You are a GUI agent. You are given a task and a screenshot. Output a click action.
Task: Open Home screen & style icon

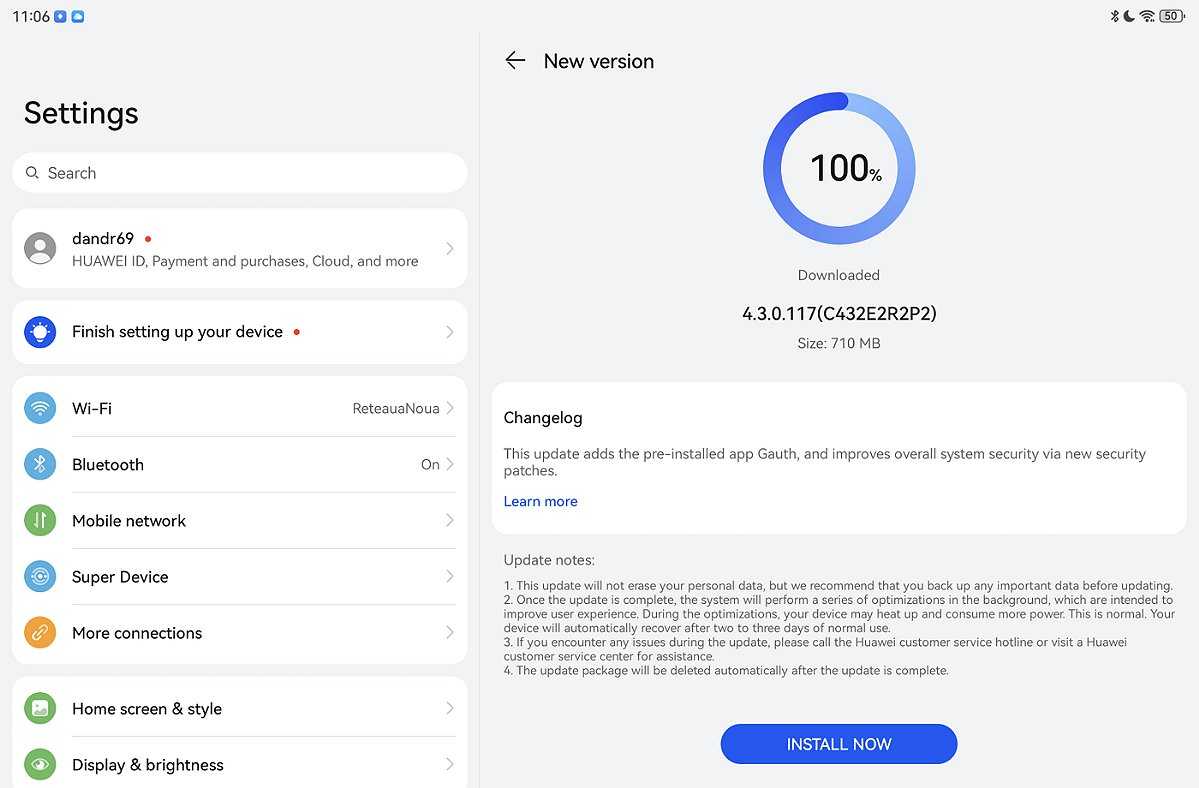click(40, 709)
